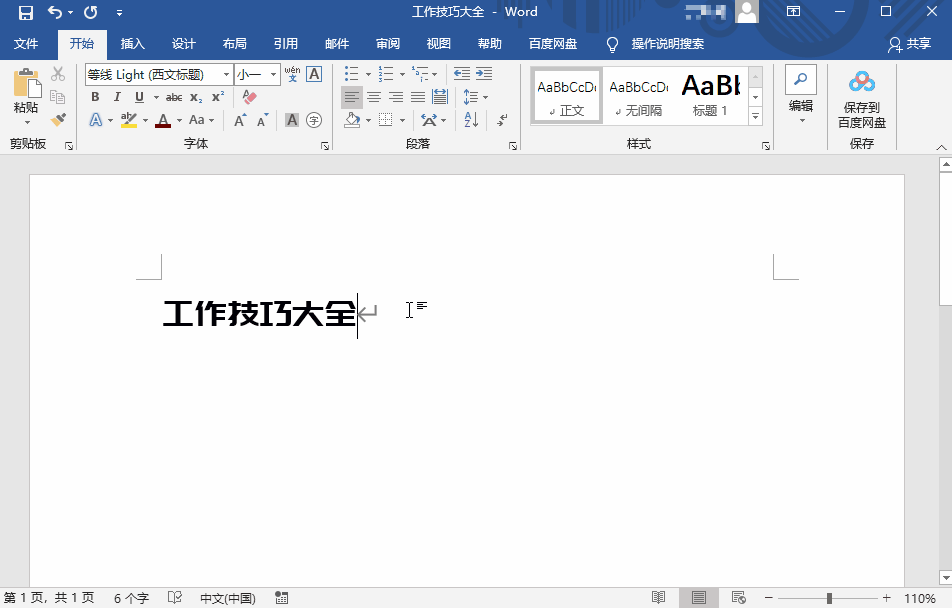This screenshot has height=608, width=952.
Task: Switch to the 插入 tab
Action: point(132,44)
